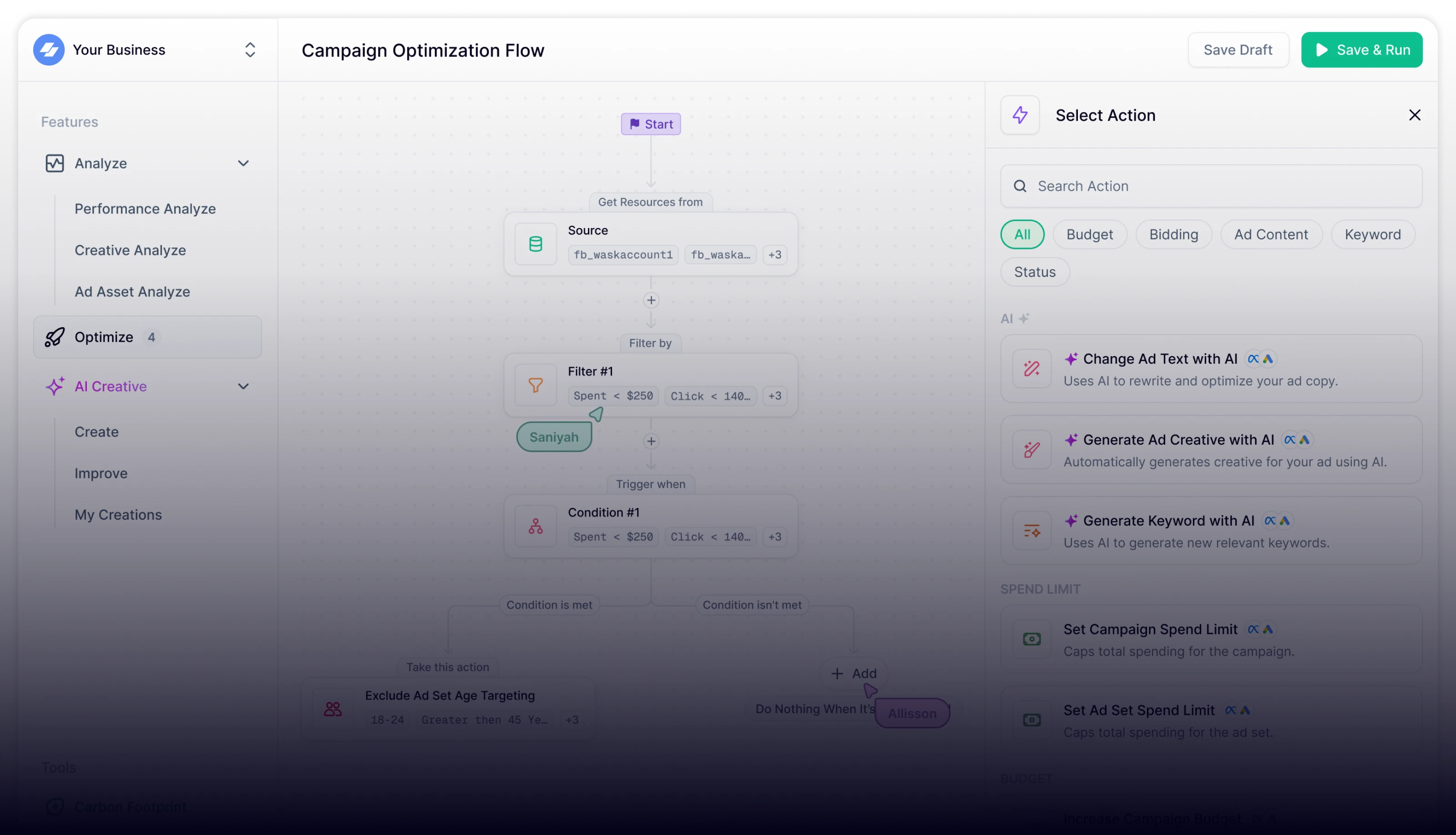Click the Generate Keyword with AI icon
Screen dimensions: 1456x835
1031,531
